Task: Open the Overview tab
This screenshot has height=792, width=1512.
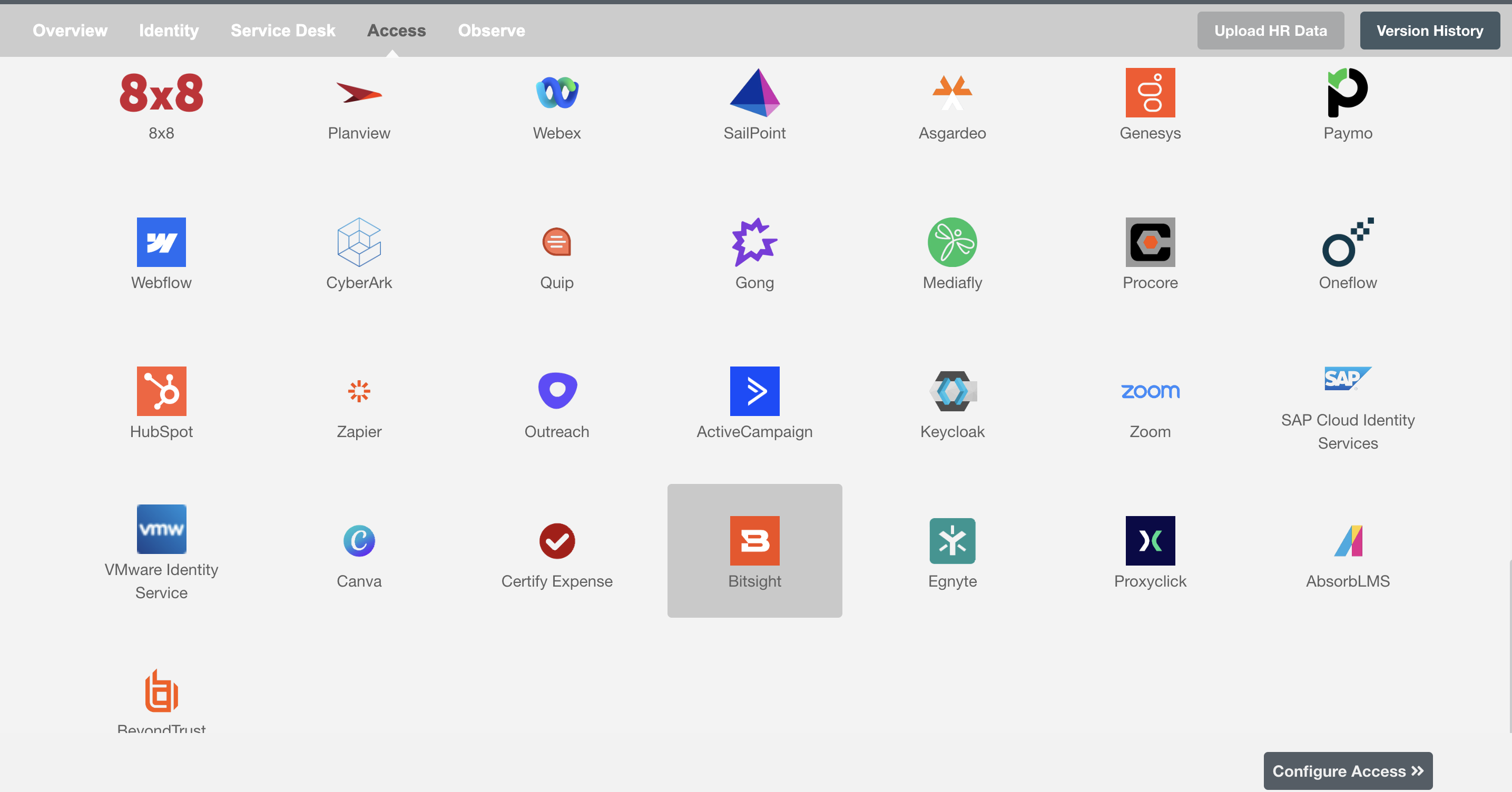Action: (x=70, y=31)
